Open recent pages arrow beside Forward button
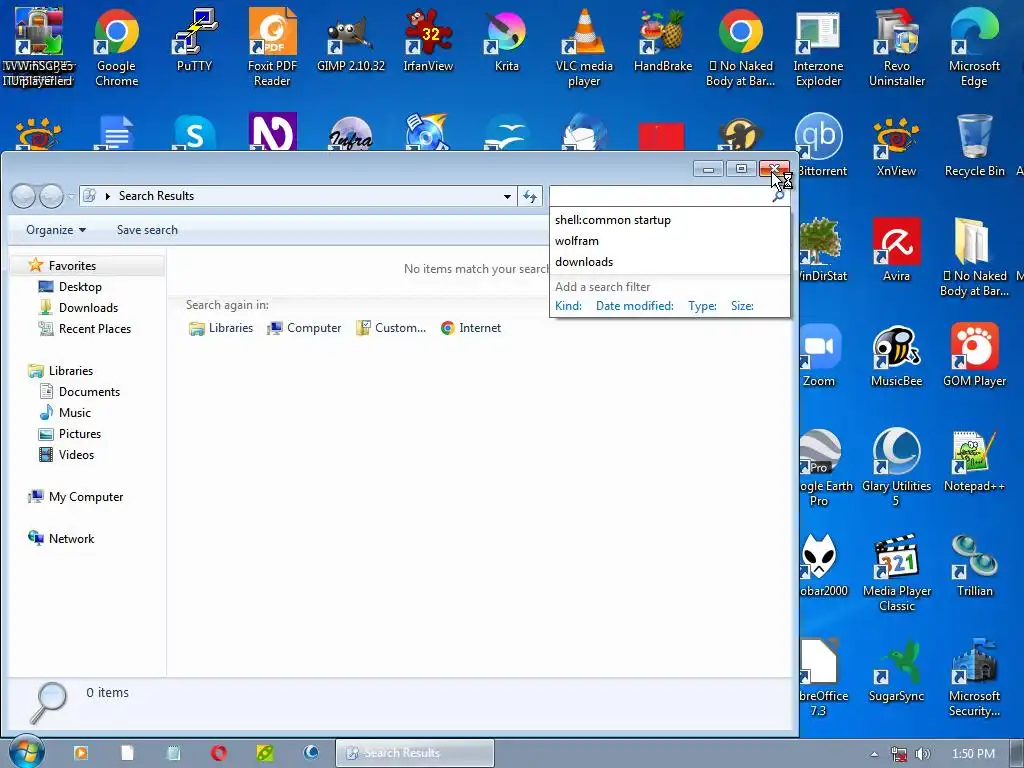This screenshot has height=768, width=1024. point(71,196)
